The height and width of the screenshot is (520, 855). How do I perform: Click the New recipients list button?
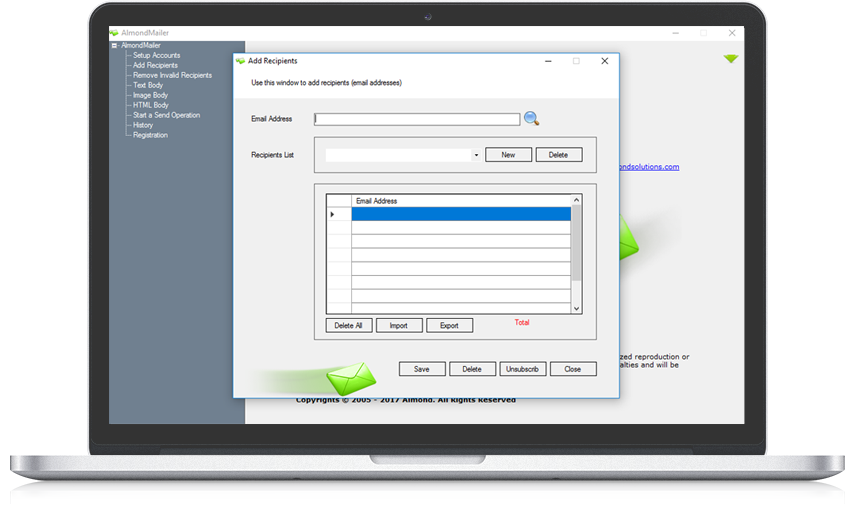[x=508, y=155]
